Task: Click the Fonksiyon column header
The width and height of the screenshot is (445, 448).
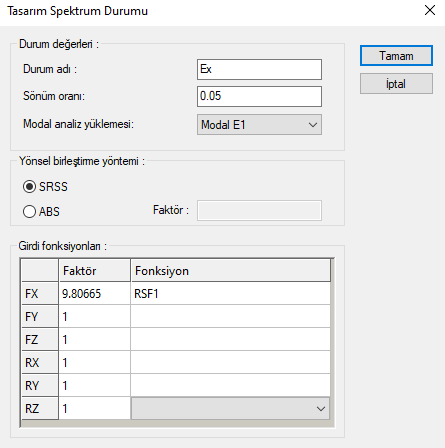Action: click(230, 270)
